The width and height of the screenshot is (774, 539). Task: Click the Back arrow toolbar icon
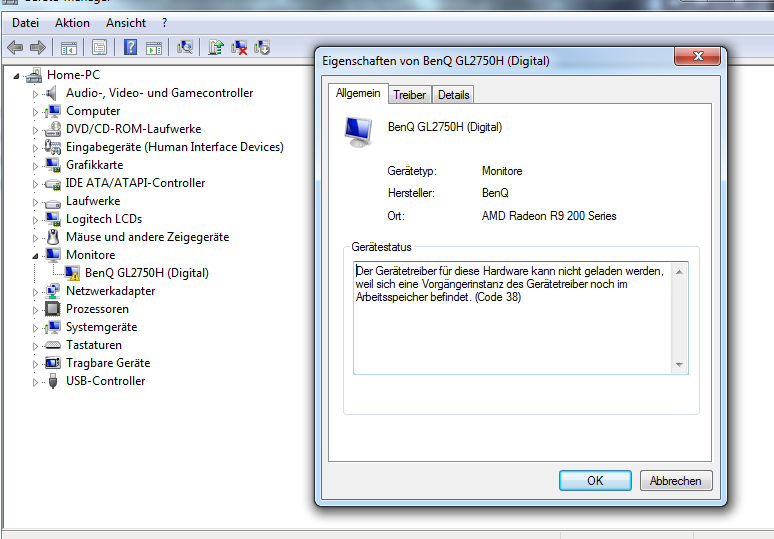click(x=15, y=48)
